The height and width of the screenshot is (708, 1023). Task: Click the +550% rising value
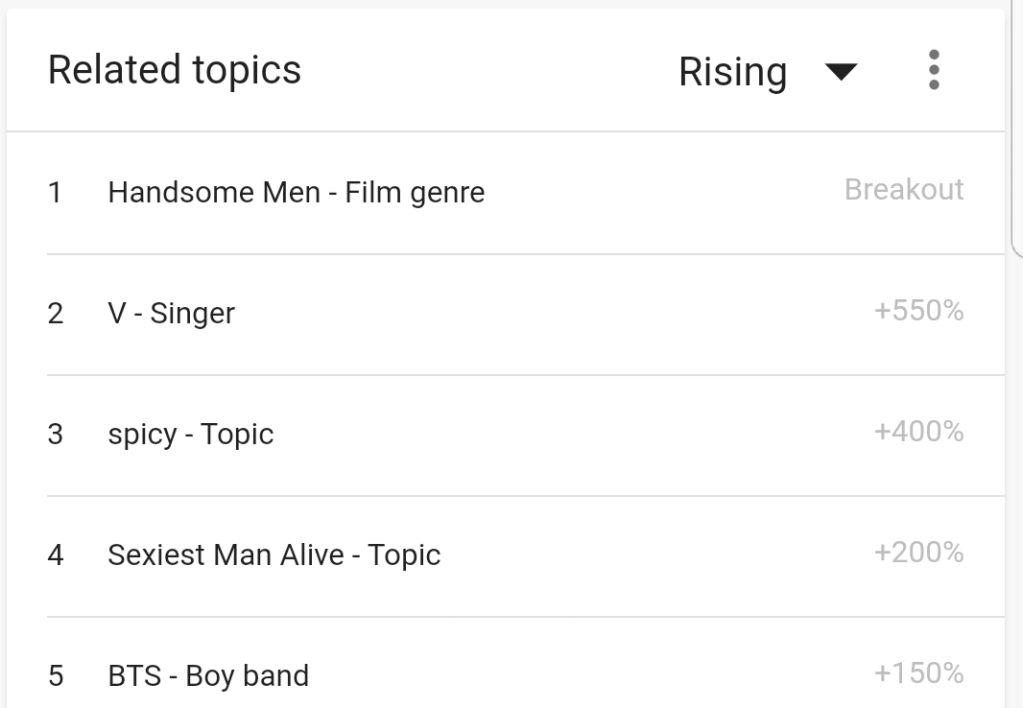click(918, 311)
